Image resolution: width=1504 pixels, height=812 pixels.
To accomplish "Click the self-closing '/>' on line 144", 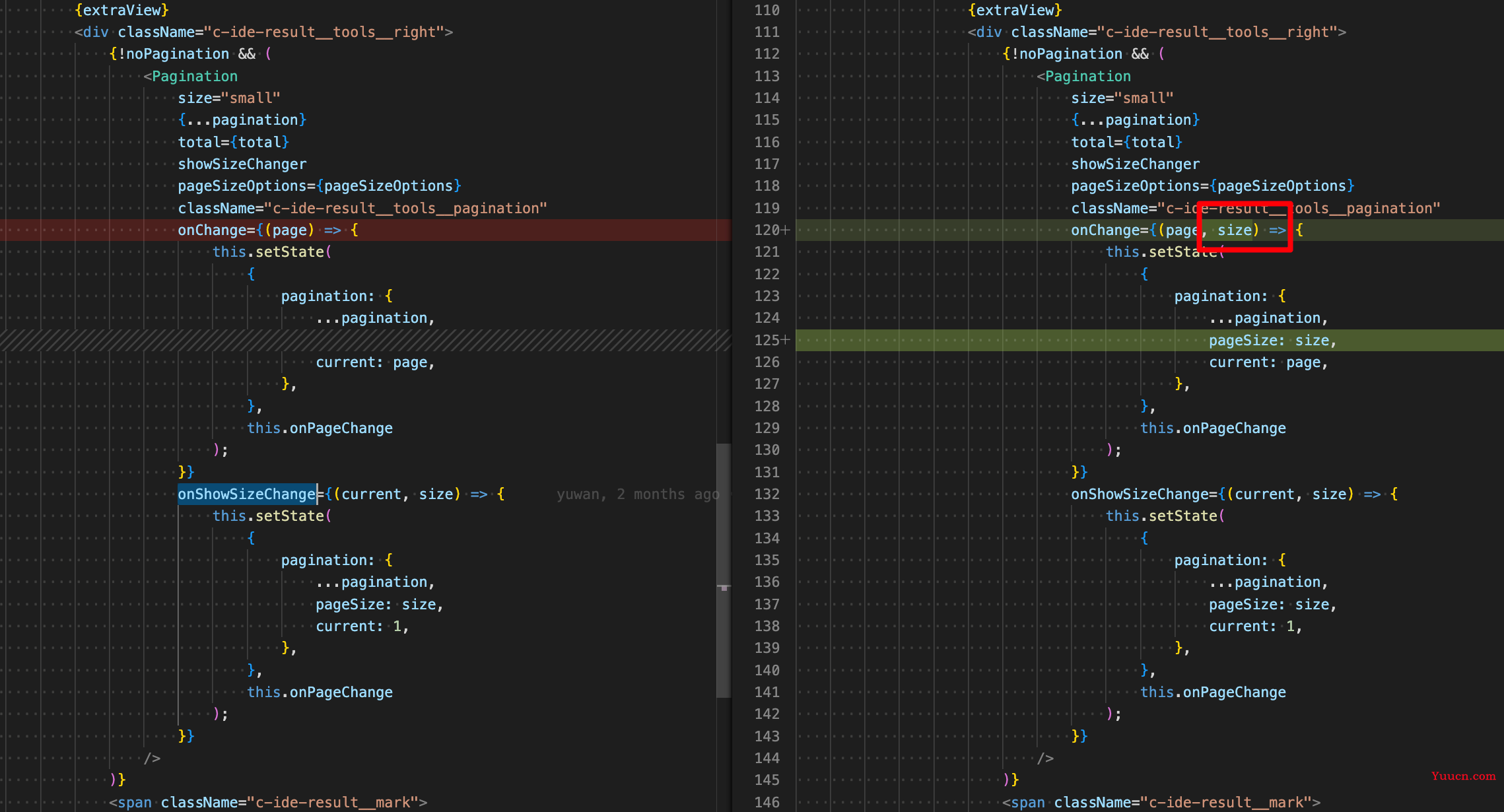I will (1045, 758).
